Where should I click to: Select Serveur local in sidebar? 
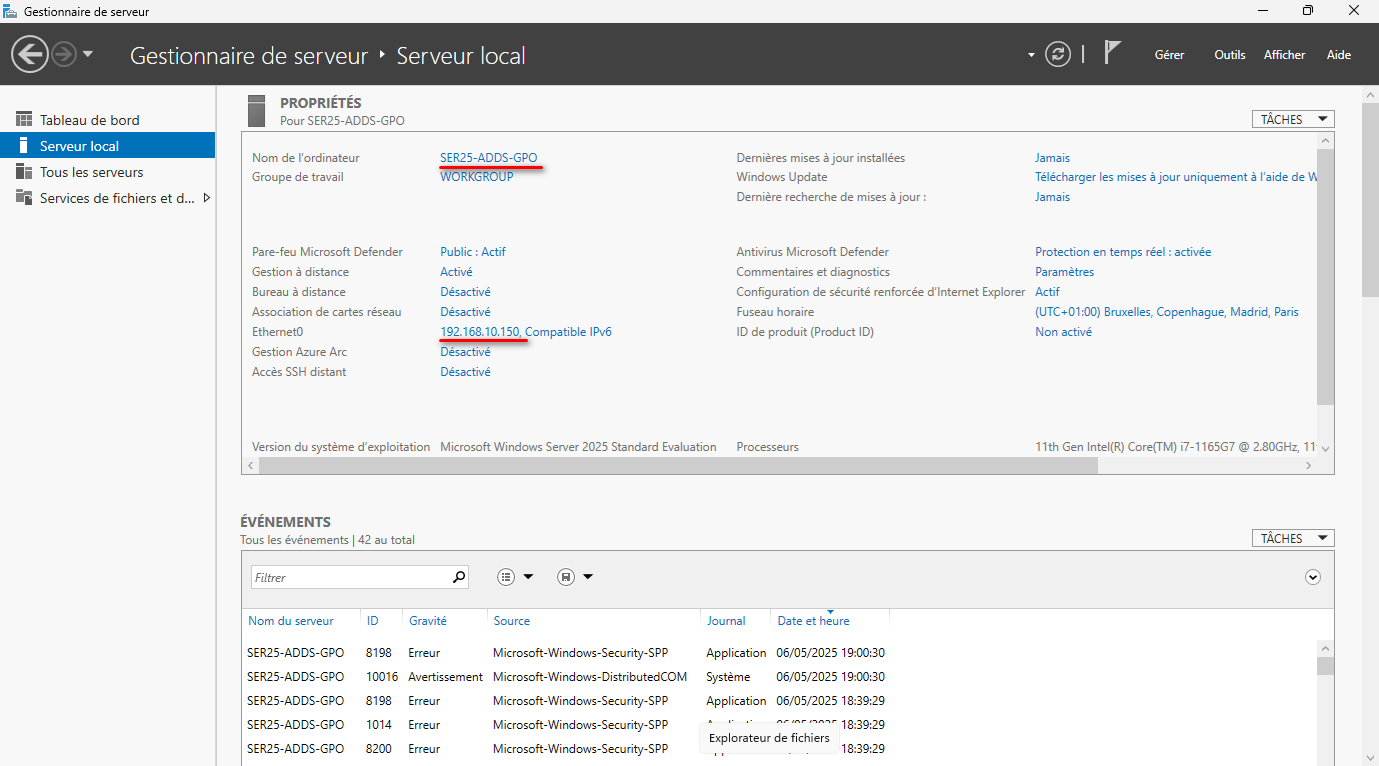(x=107, y=146)
